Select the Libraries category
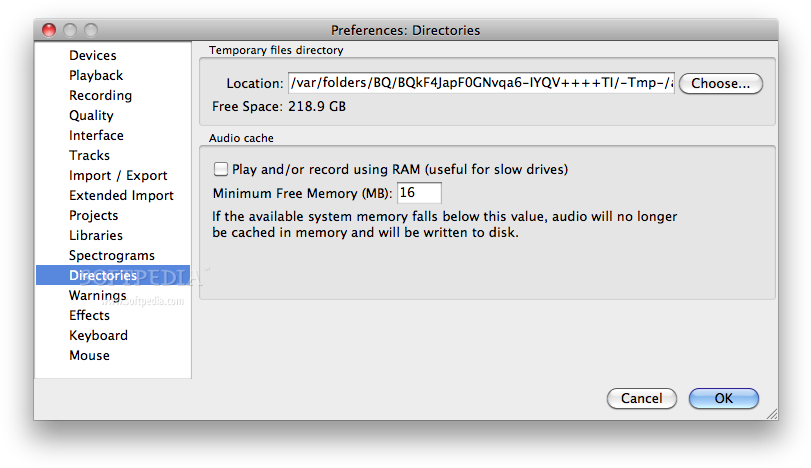 coord(96,236)
